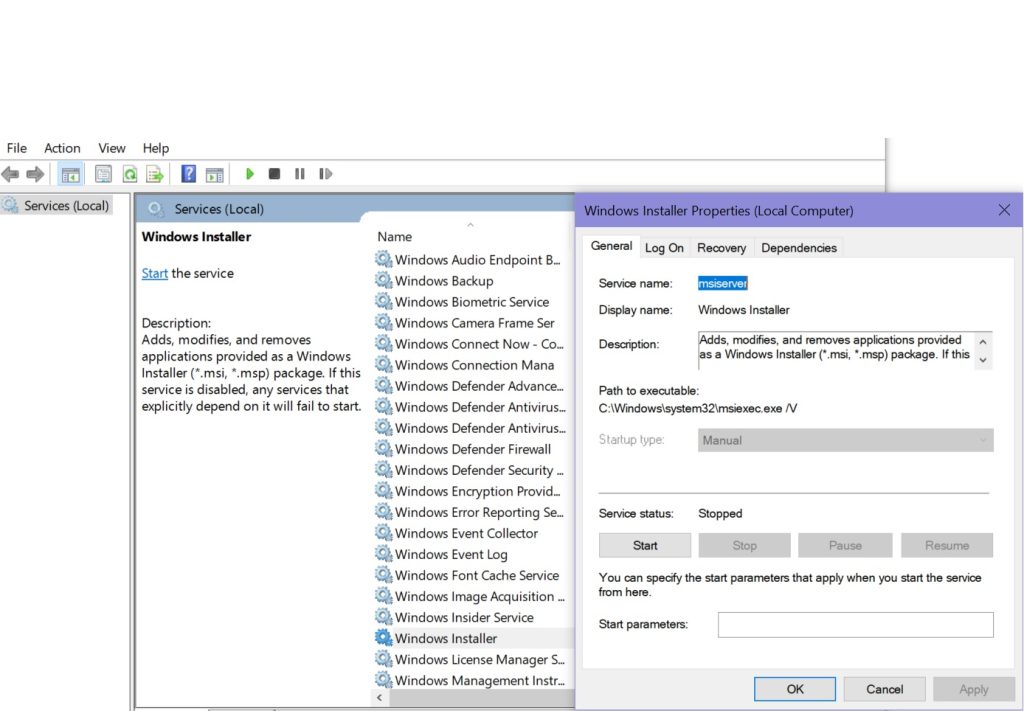Open the Startup type dropdown
The width and height of the screenshot is (1024, 711).
tap(846, 440)
